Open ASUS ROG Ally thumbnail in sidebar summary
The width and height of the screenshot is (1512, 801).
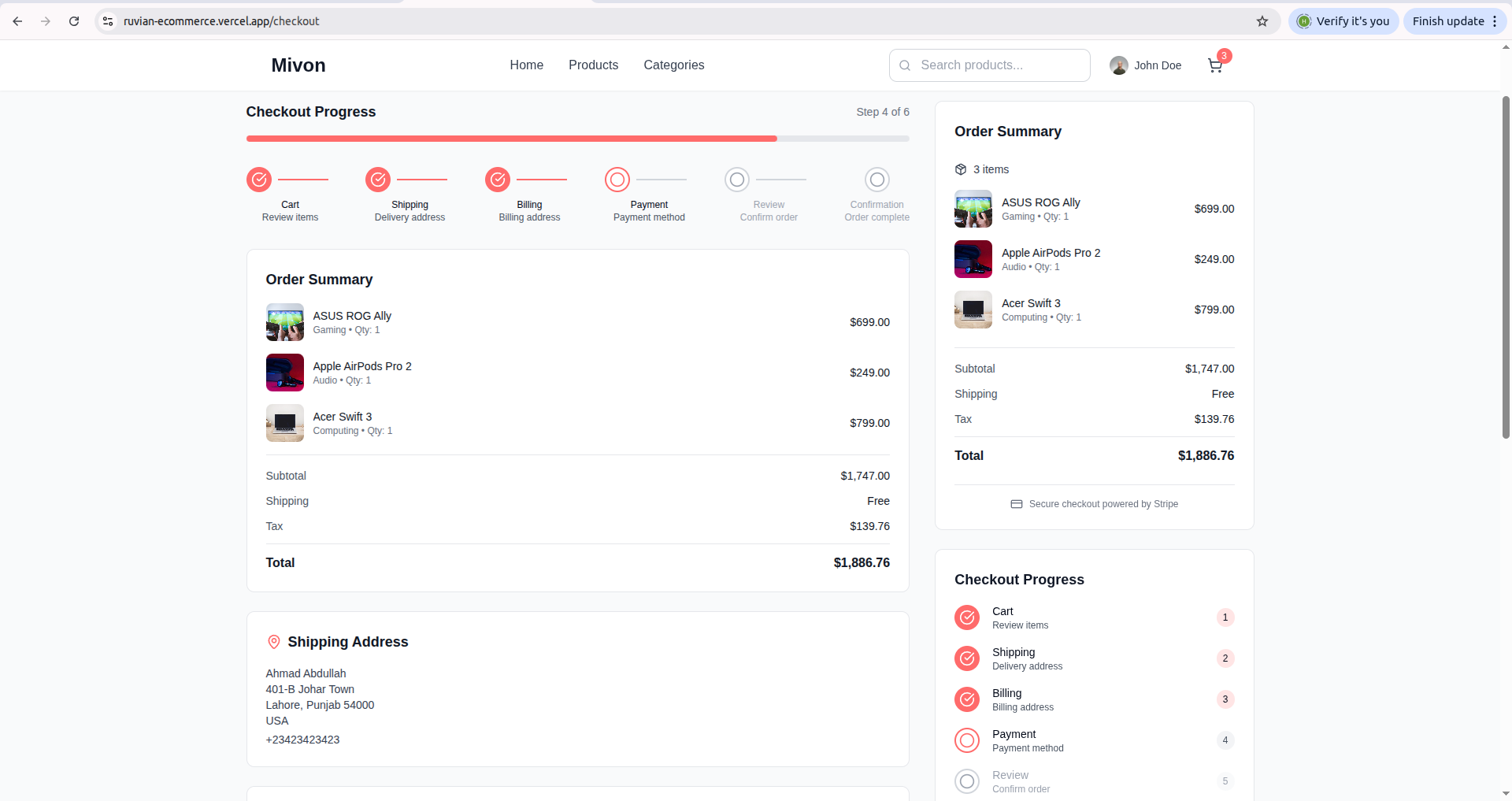click(973, 209)
